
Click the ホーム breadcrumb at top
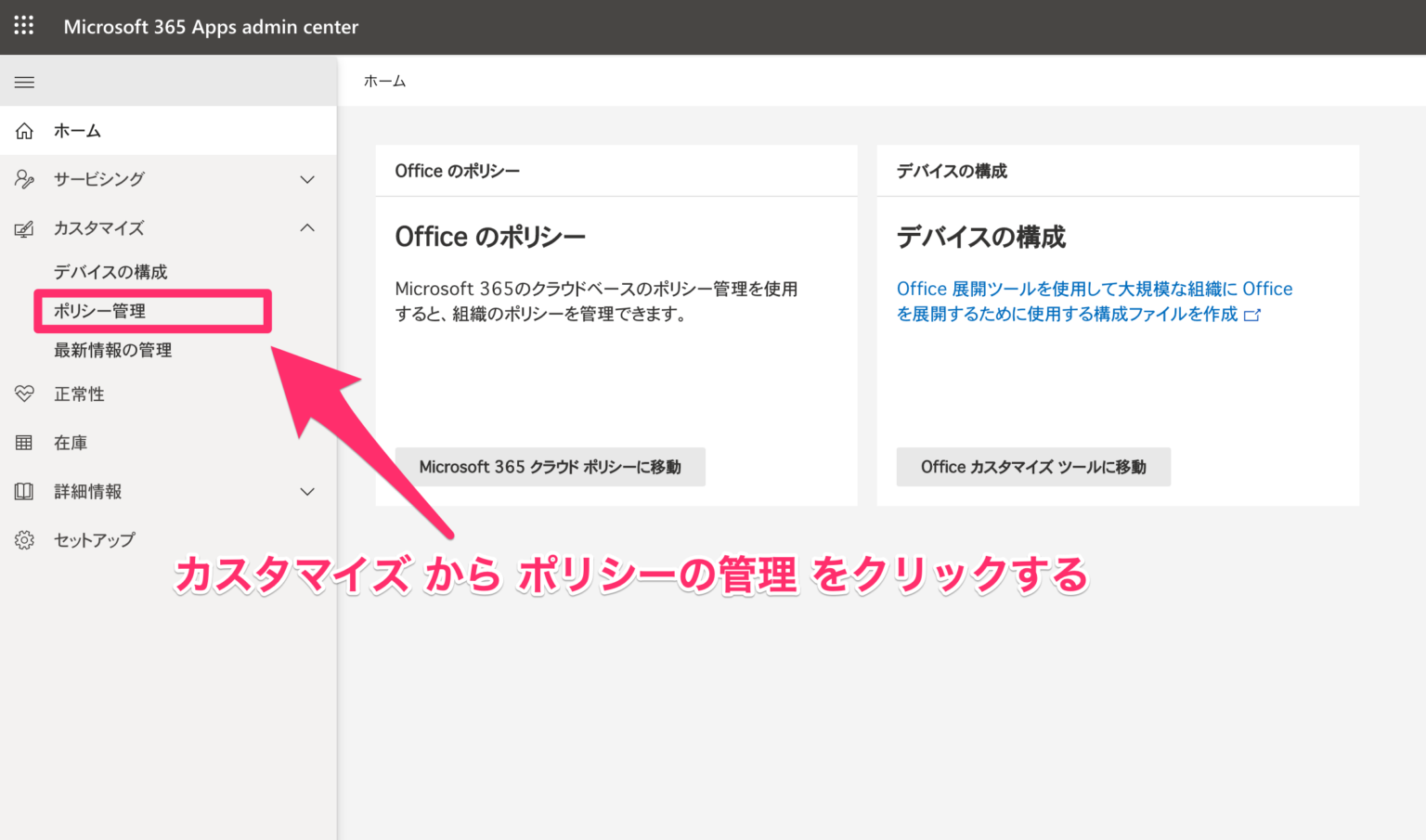pyautogui.click(x=384, y=81)
